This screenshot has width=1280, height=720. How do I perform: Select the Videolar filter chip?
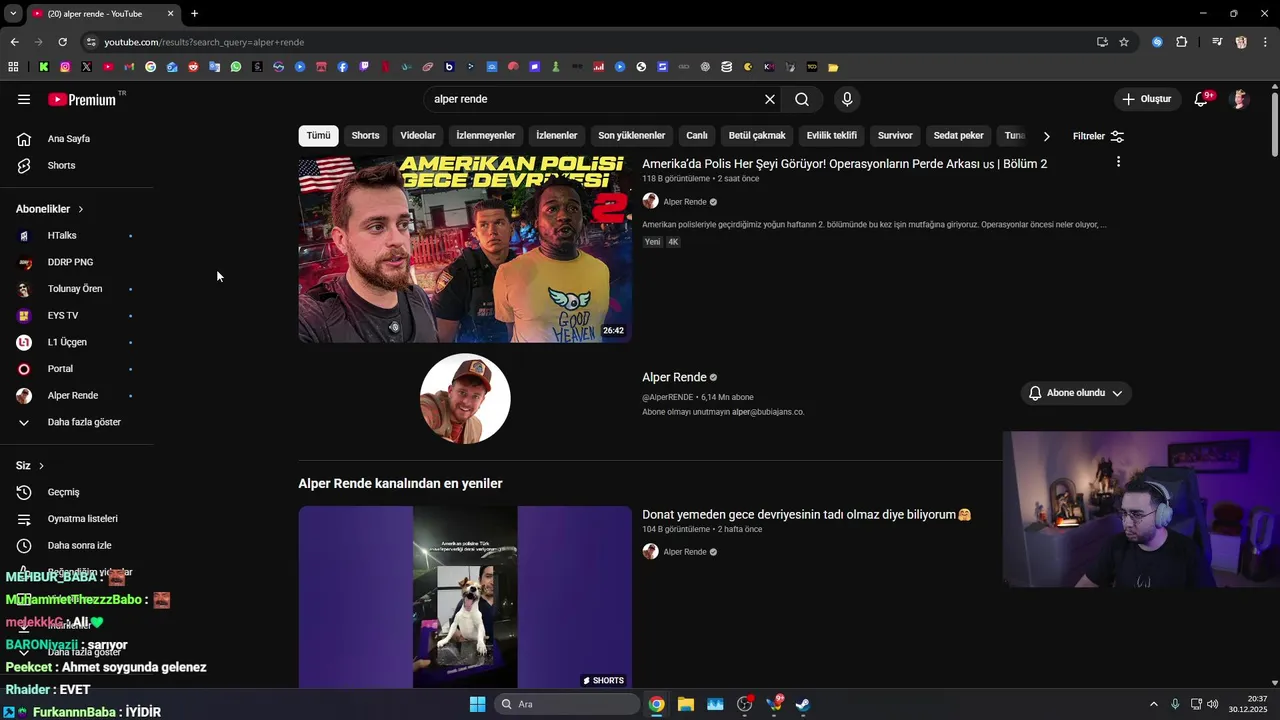click(x=418, y=136)
